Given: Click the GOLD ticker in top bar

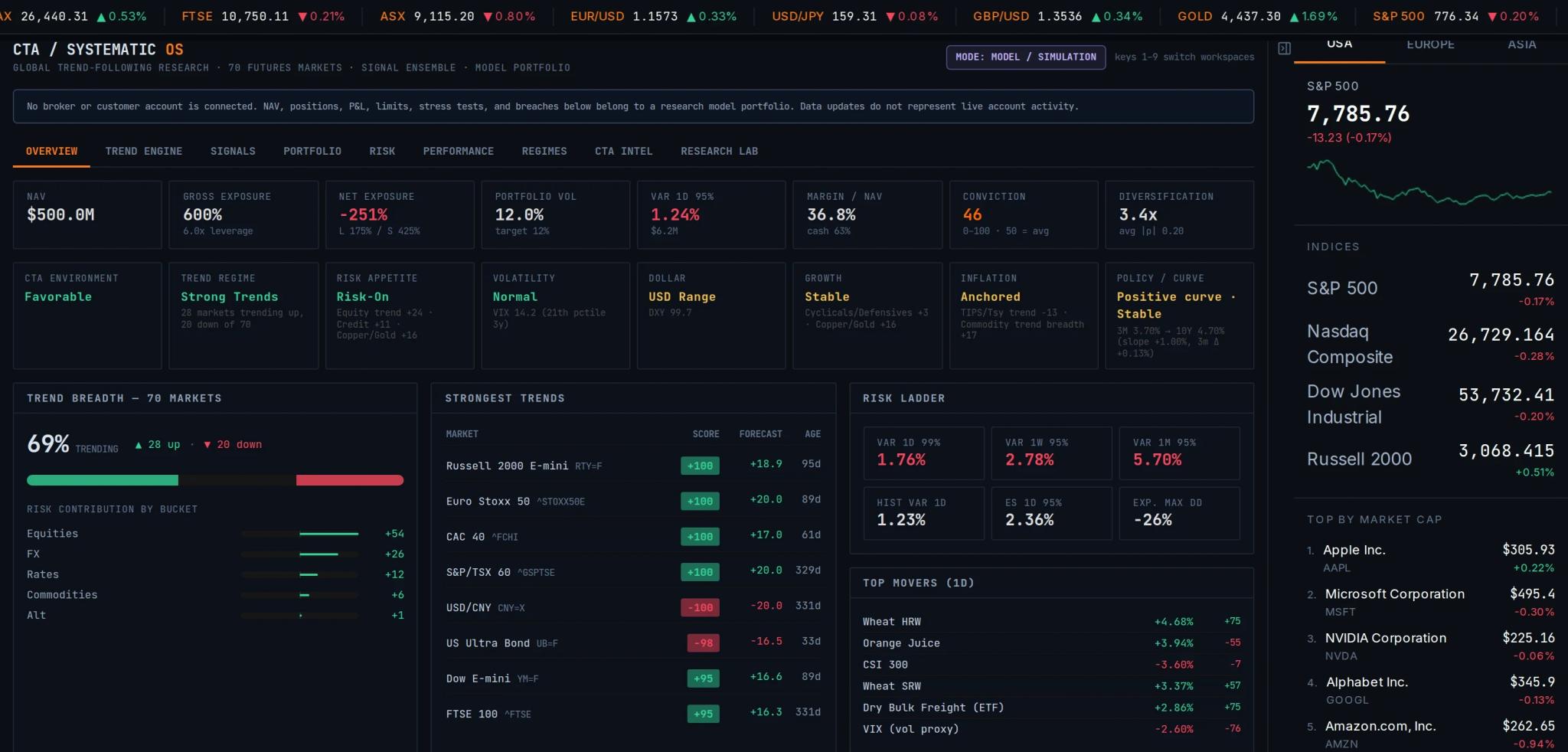Looking at the screenshot, I should 1259,16.
